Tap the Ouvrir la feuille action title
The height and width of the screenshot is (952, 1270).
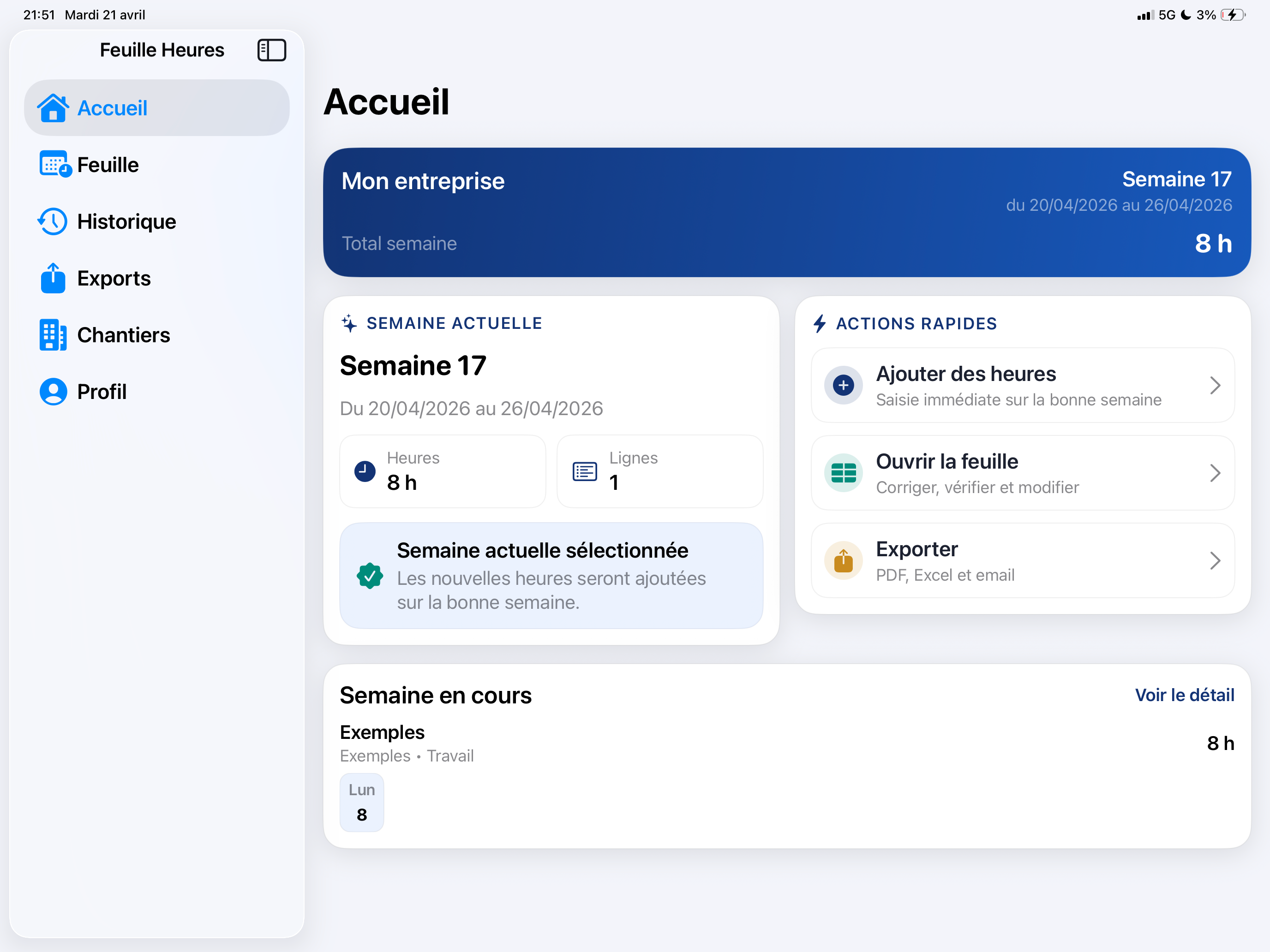point(947,461)
